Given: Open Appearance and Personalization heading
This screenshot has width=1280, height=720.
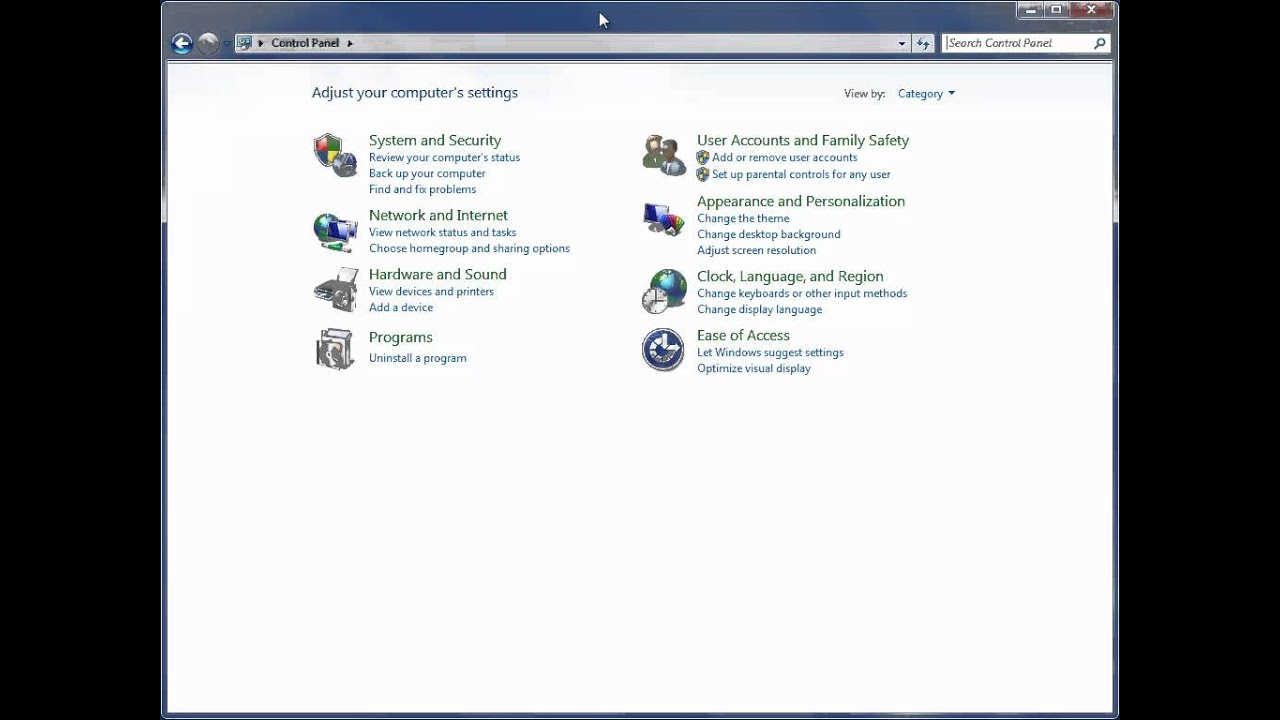Looking at the screenshot, I should (x=801, y=201).
